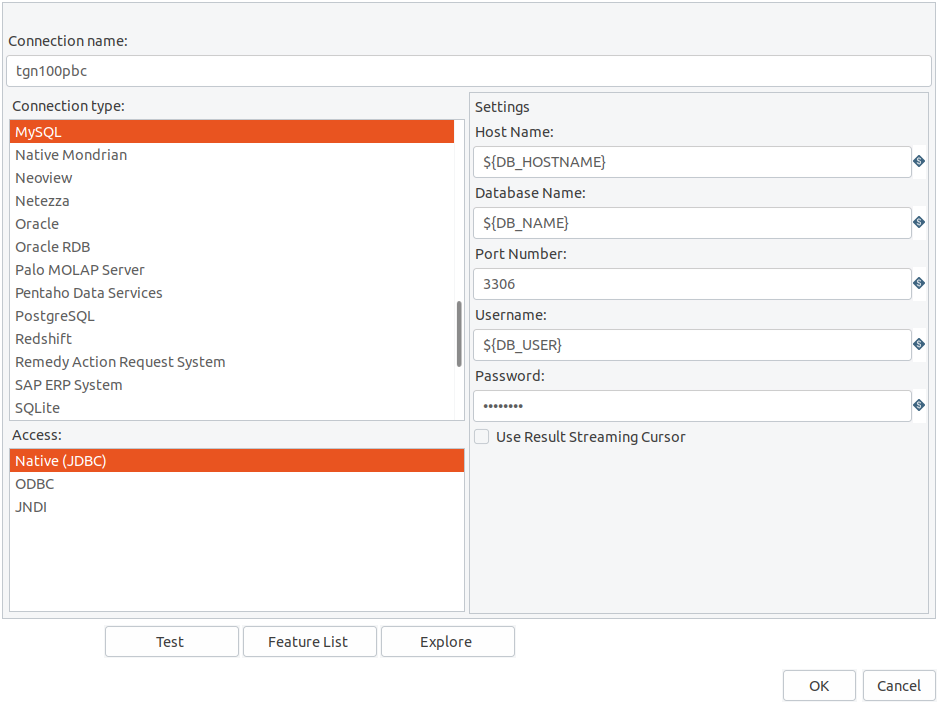Select Native Mondrian connection type
The height and width of the screenshot is (707, 941).
pyautogui.click(x=232, y=155)
